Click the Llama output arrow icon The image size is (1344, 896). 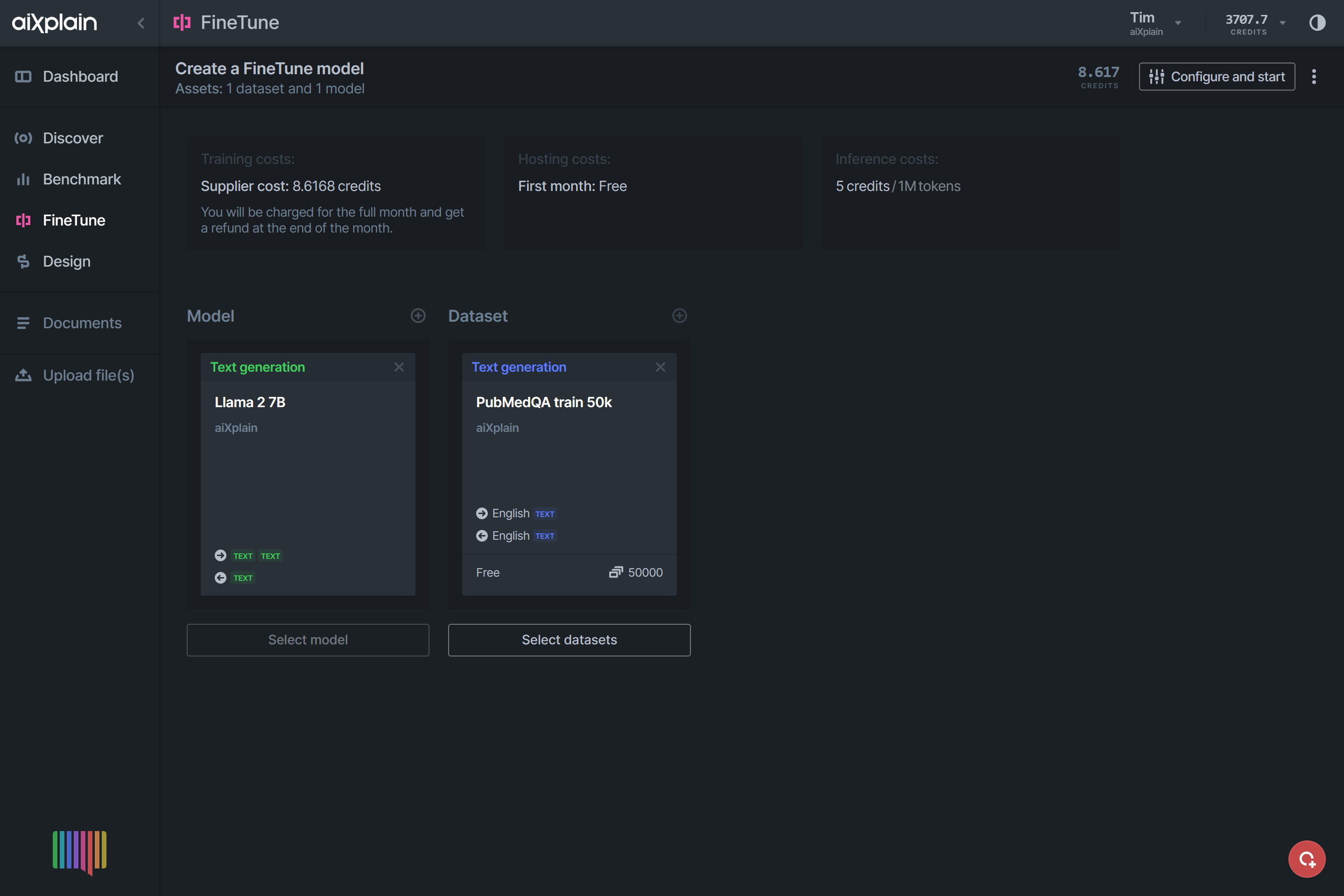click(220, 578)
